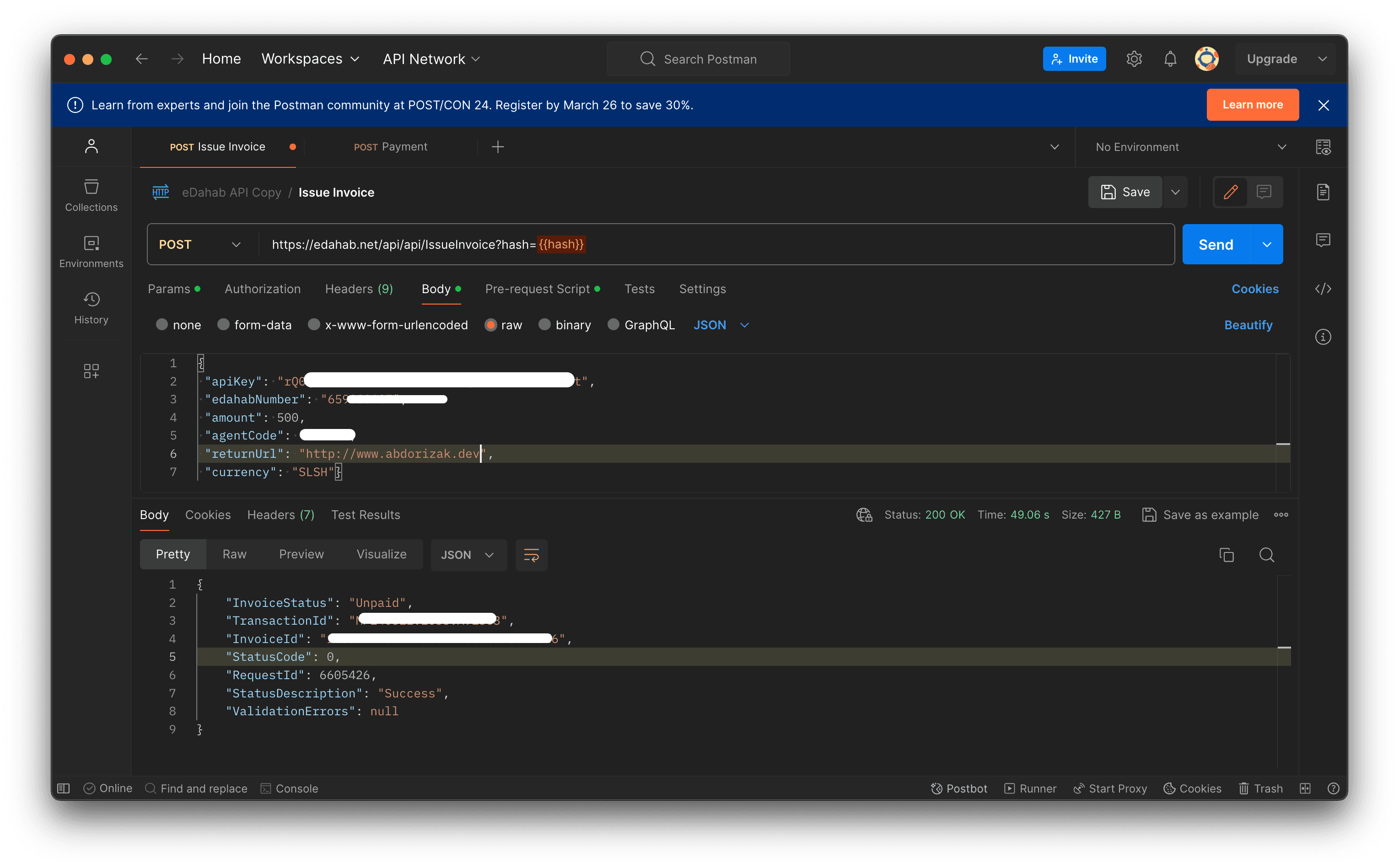Dismiss the POST/CON banner
Viewport: 1399px width, 868px height.
1323,105
